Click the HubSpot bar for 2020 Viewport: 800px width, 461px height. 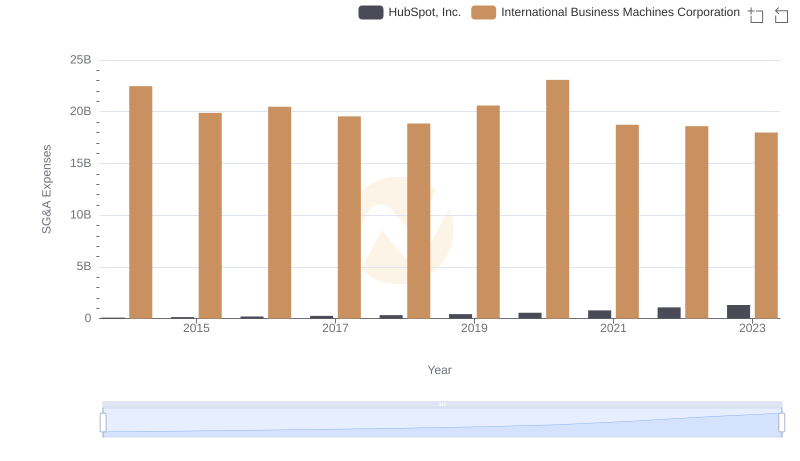click(530, 316)
